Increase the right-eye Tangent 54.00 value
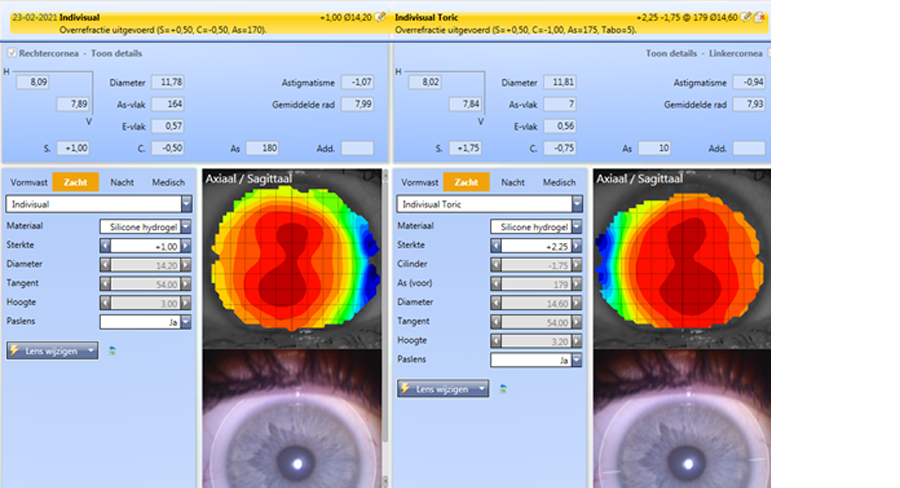Viewport: 900px width, 488px height. [186, 284]
